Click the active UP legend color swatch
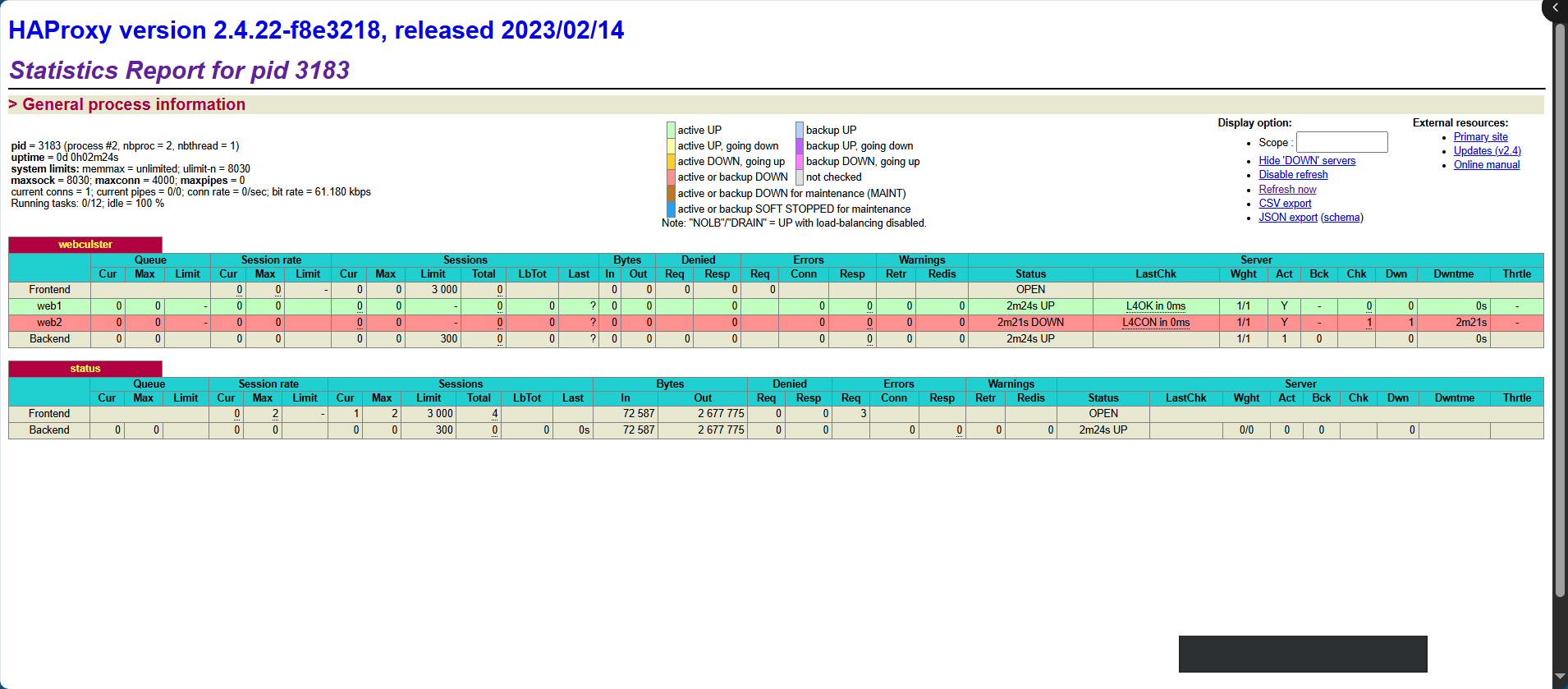Screen dimensions: 1568x689 [x=671, y=130]
